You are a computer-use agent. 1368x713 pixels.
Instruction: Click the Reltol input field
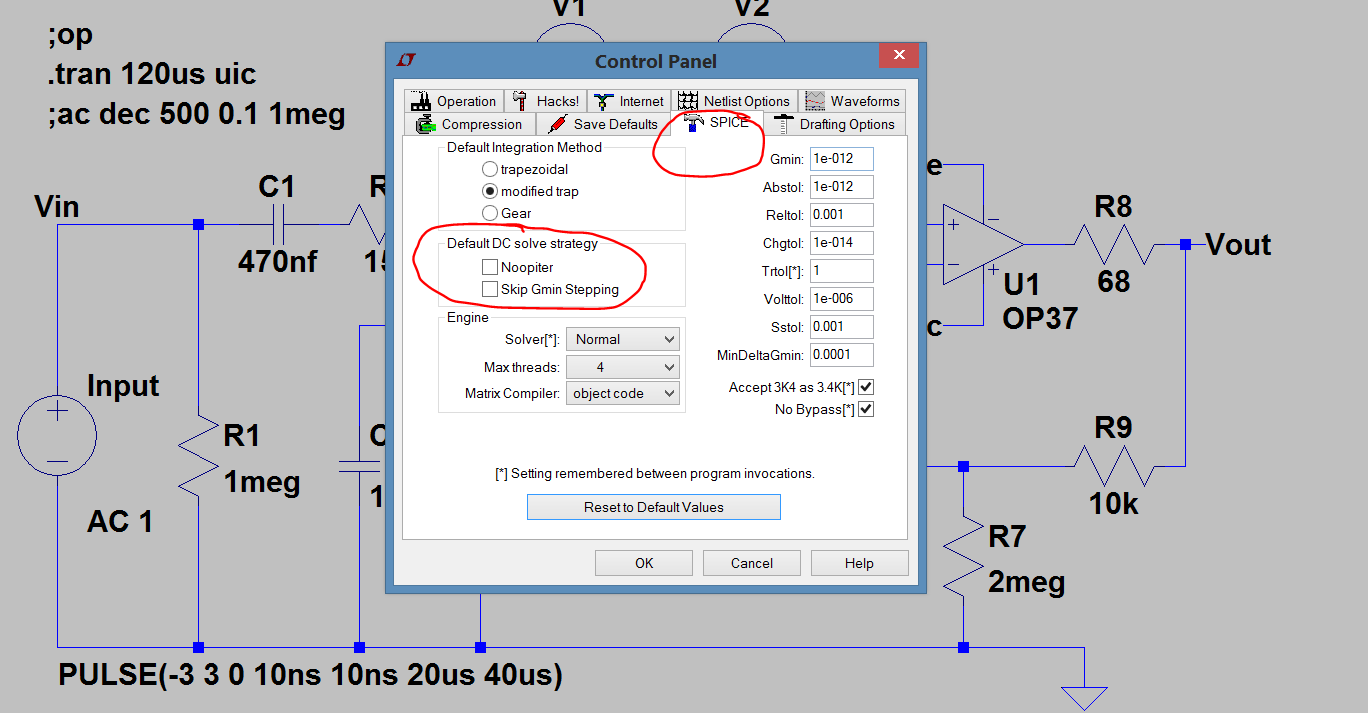click(x=841, y=215)
